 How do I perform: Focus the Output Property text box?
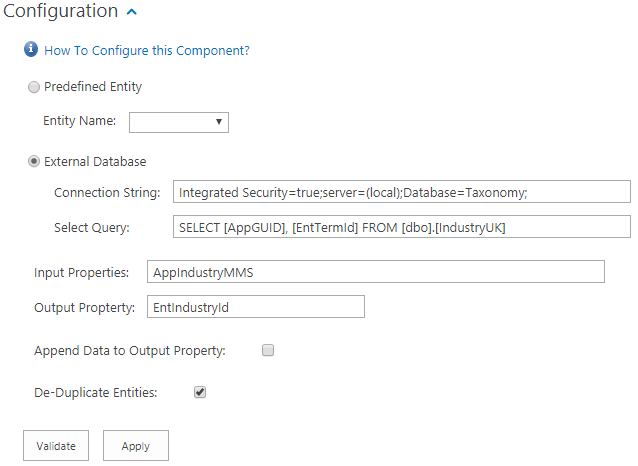click(x=255, y=307)
